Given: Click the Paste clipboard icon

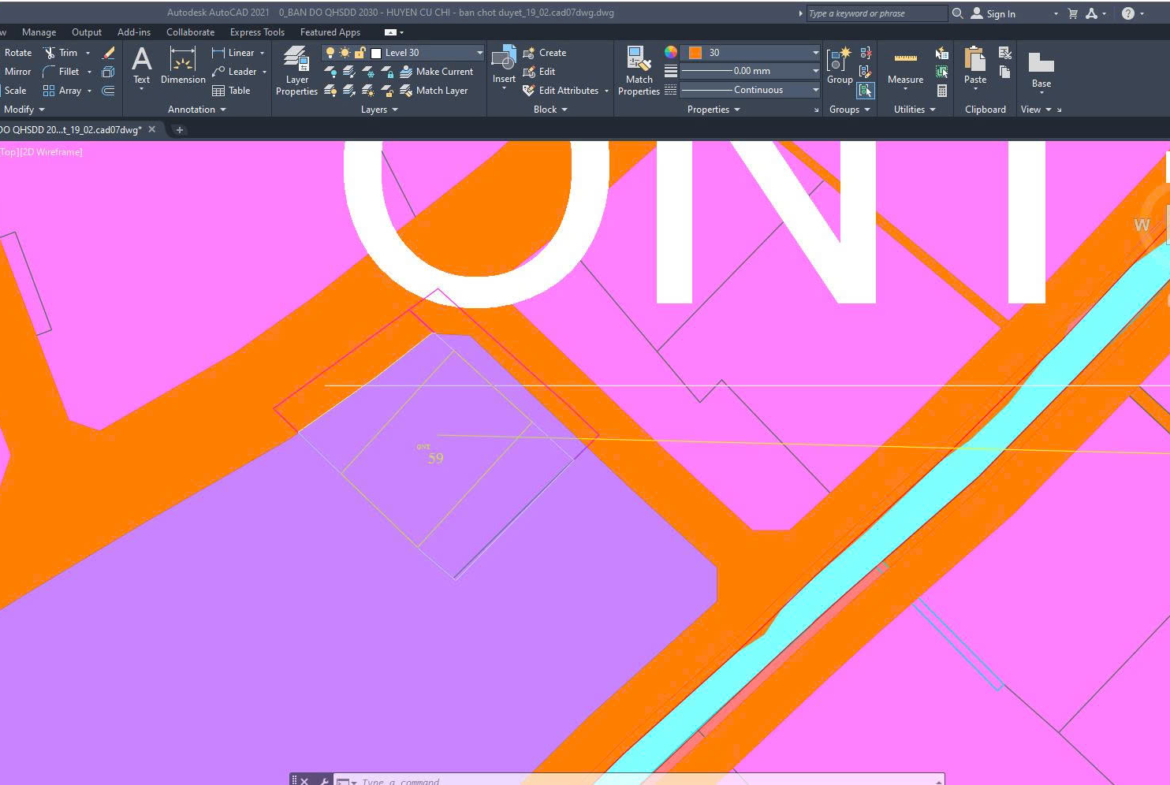Looking at the screenshot, I should (975, 66).
